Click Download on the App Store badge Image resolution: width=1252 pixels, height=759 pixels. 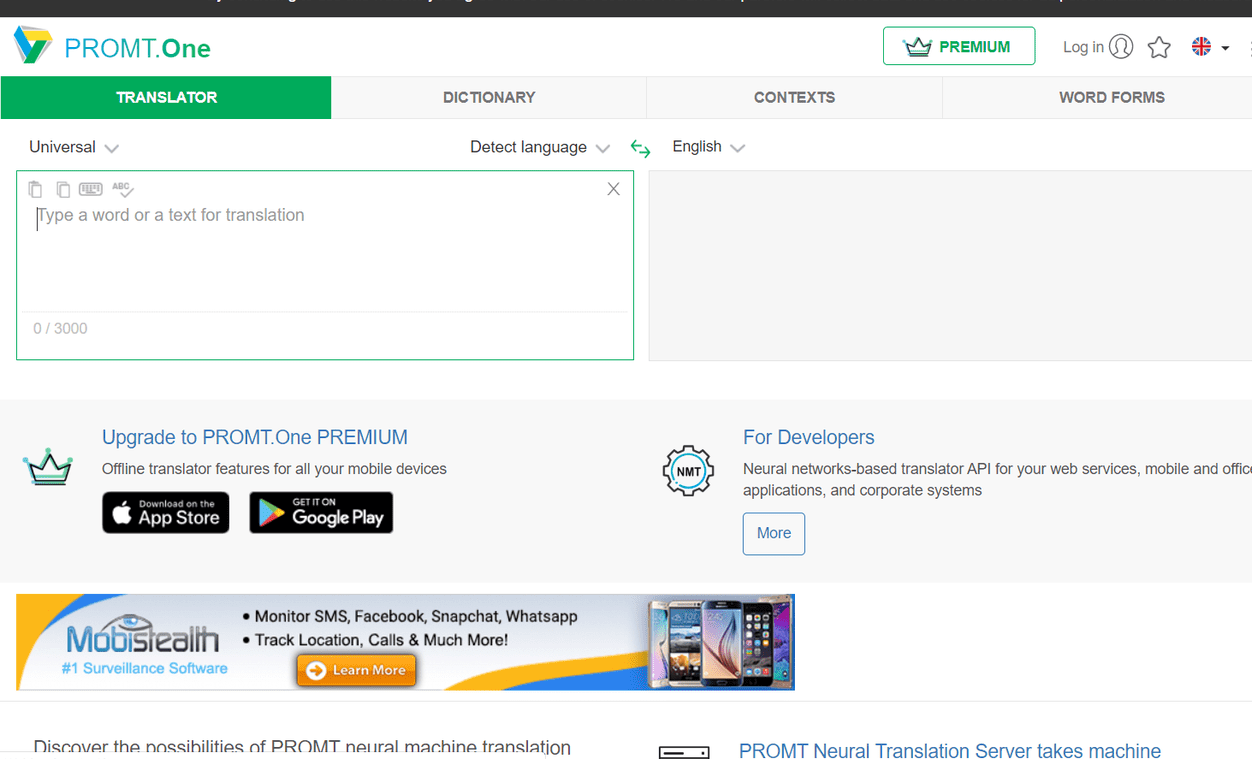[166, 512]
